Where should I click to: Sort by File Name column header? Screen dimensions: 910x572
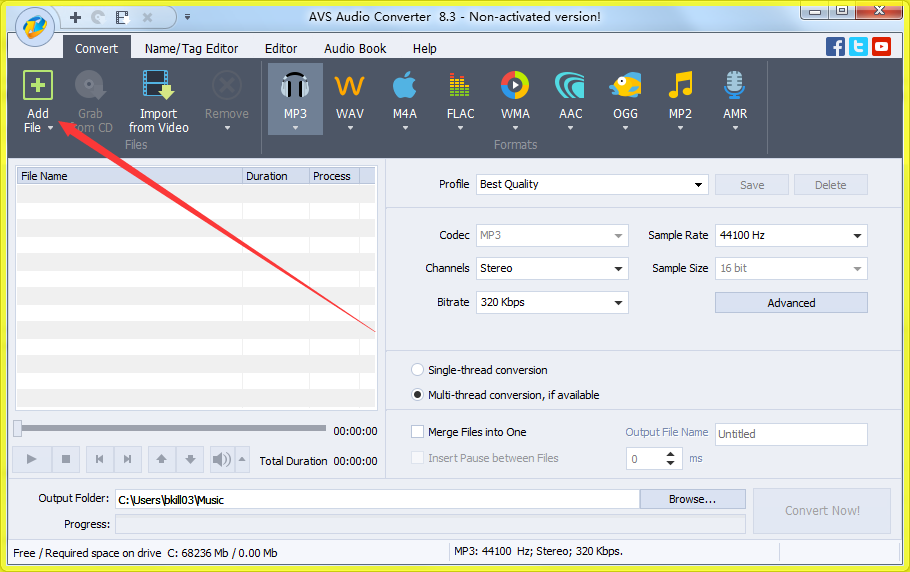(x=129, y=176)
